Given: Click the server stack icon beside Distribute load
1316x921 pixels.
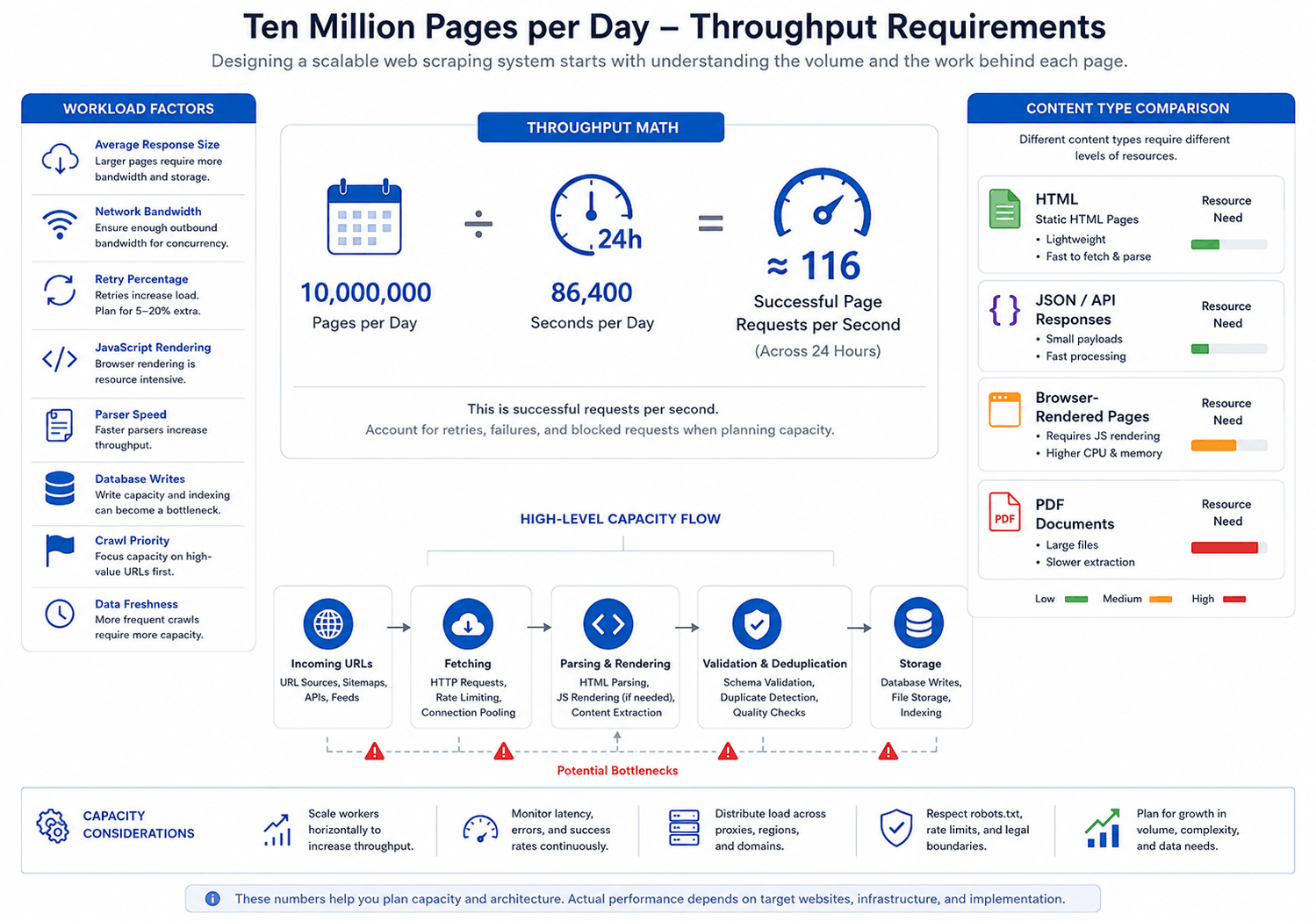Looking at the screenshot, I should tap(684, 828).
